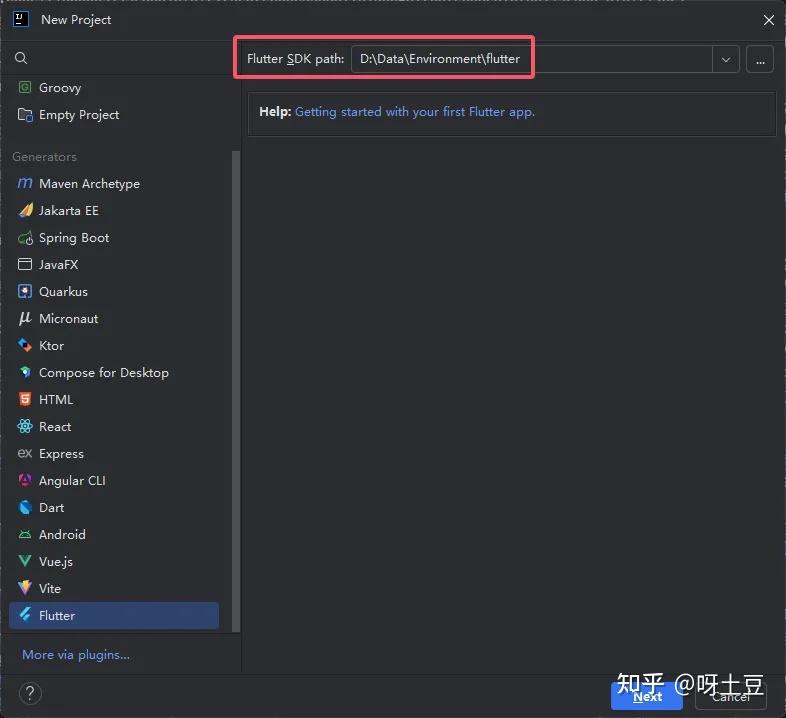
Task: Click the Vue.js V icon
Action: (25, 561)
